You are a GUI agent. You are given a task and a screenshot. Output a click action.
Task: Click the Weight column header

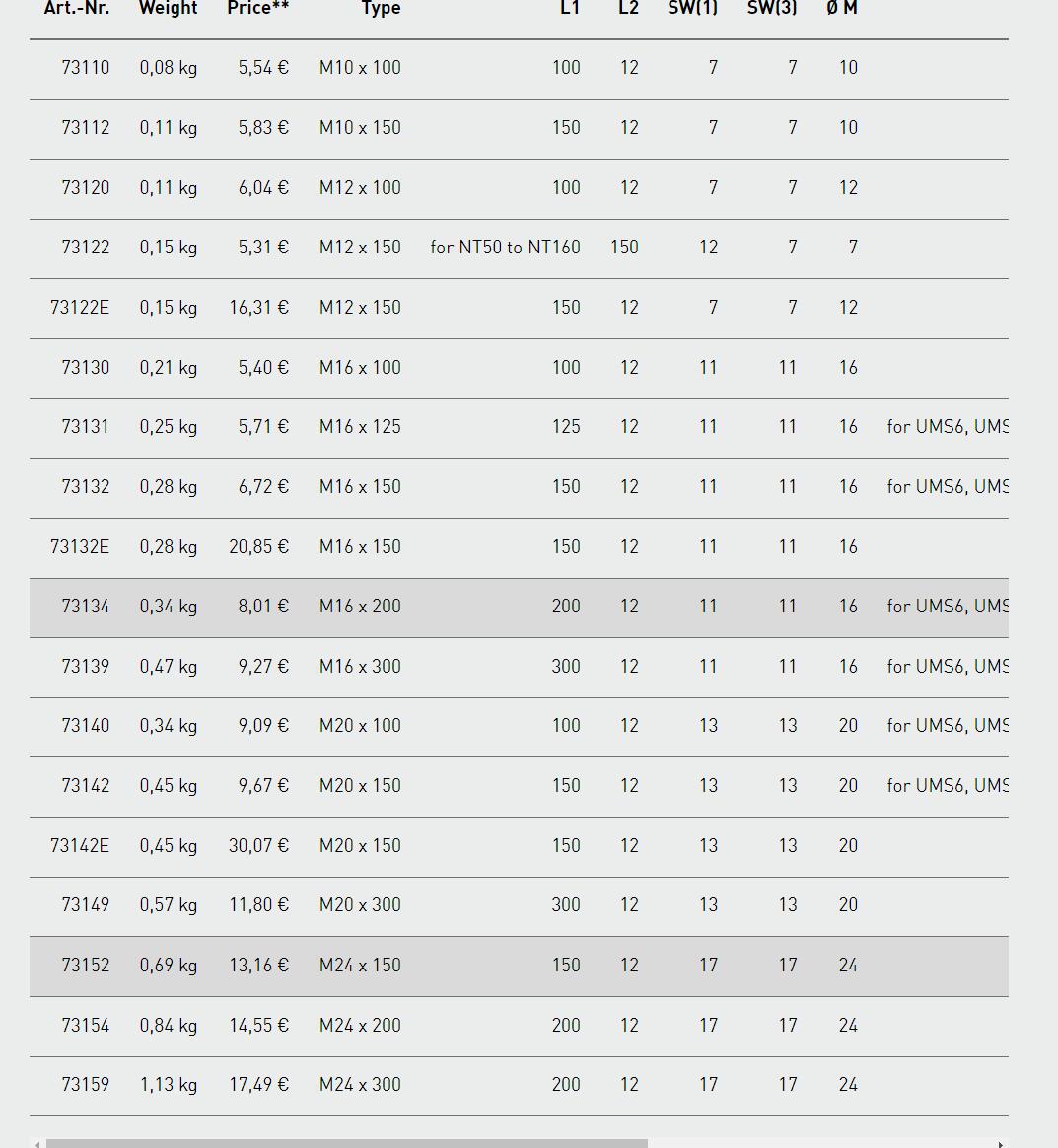tap(169, 8)
